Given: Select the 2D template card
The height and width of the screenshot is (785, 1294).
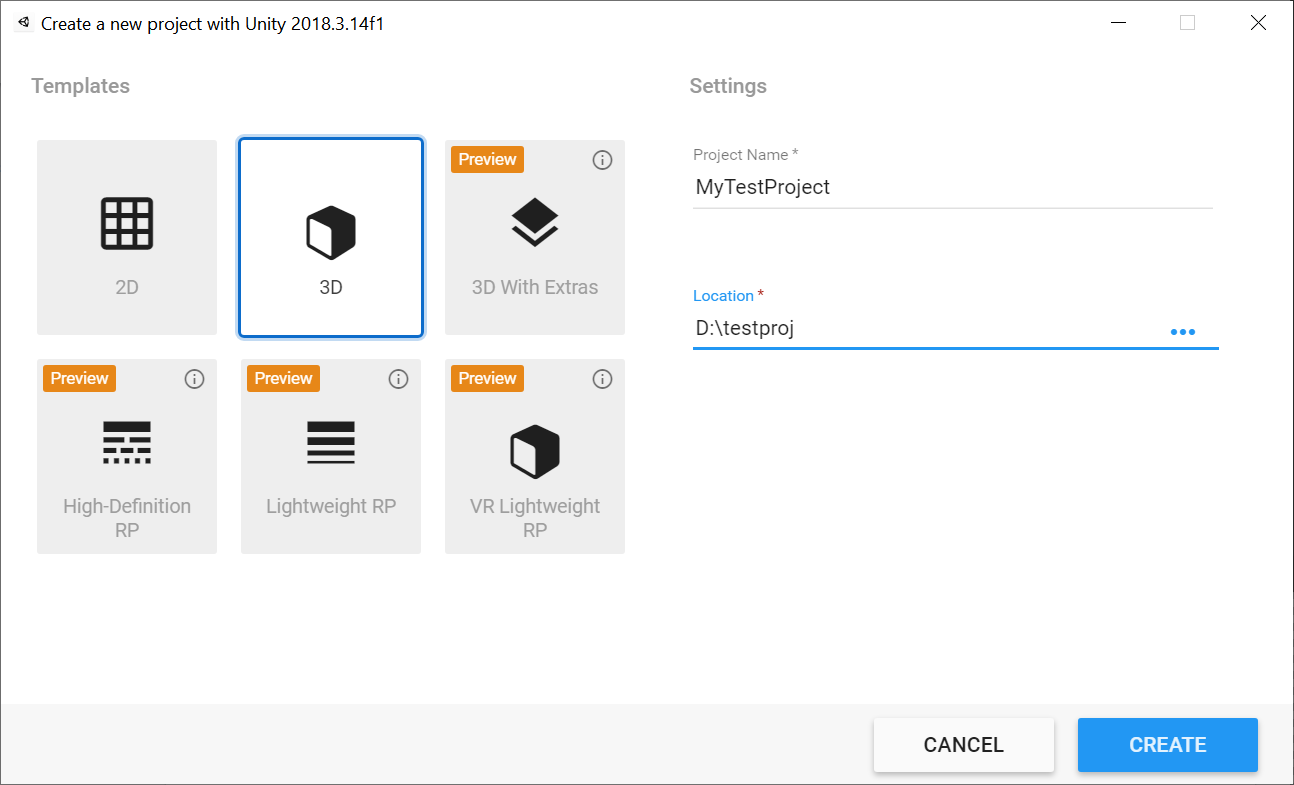Looking at the screenshot, I should click(x=127, y=237).
